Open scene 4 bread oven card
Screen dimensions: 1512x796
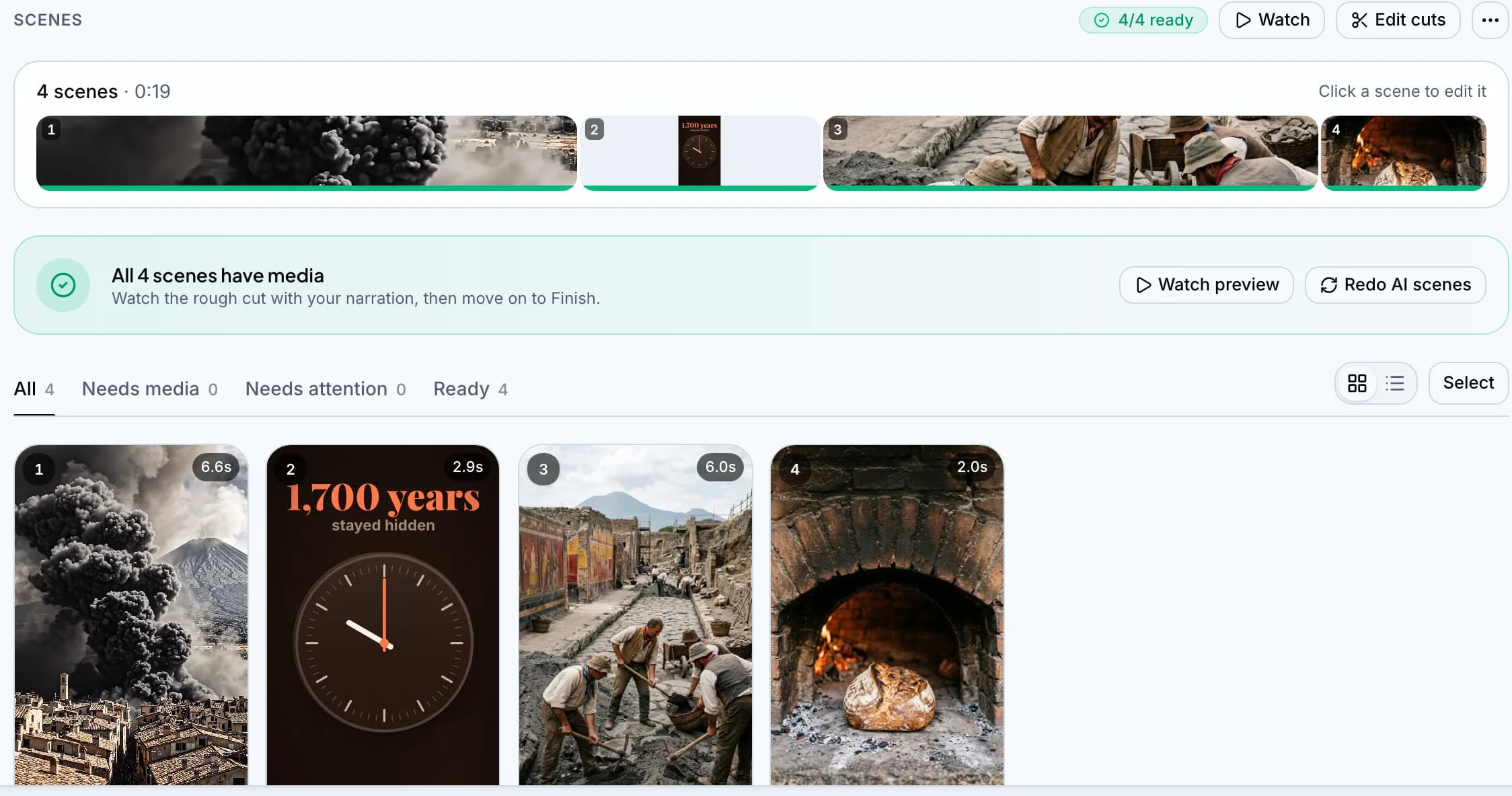pos(887,615)
